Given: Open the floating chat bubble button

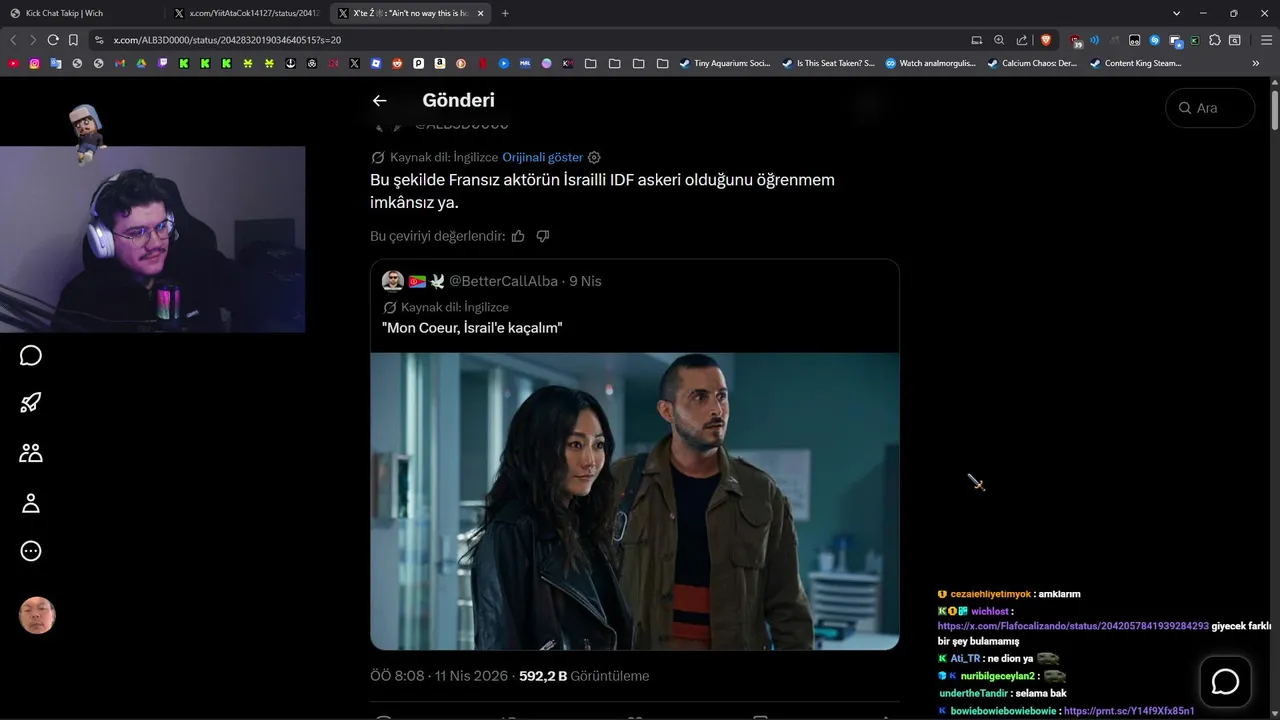Looking at the screenshot, I should (1225, 682).
